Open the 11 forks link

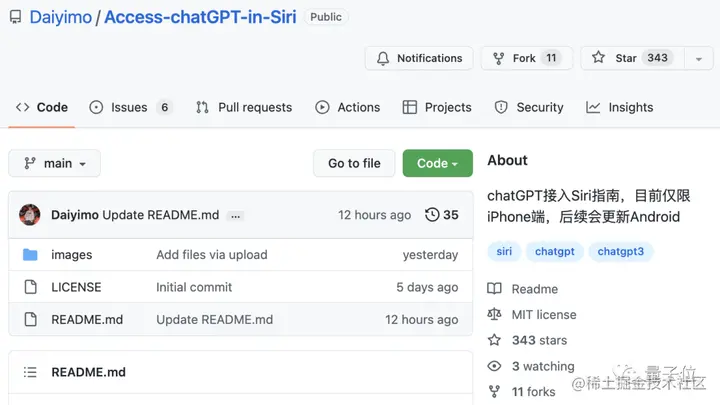click(x=534, y=392)
